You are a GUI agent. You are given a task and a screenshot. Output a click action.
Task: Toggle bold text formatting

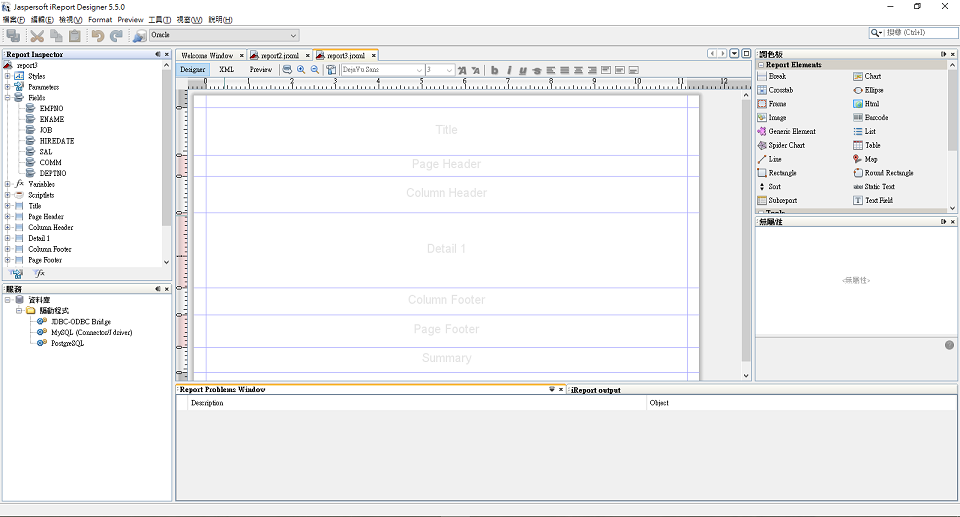[494, 70]
